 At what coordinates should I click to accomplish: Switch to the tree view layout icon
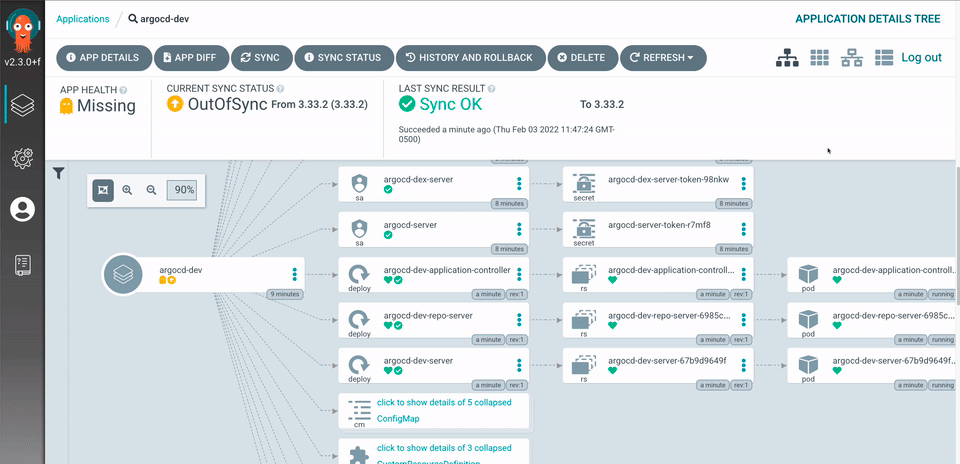coord(788,58)
